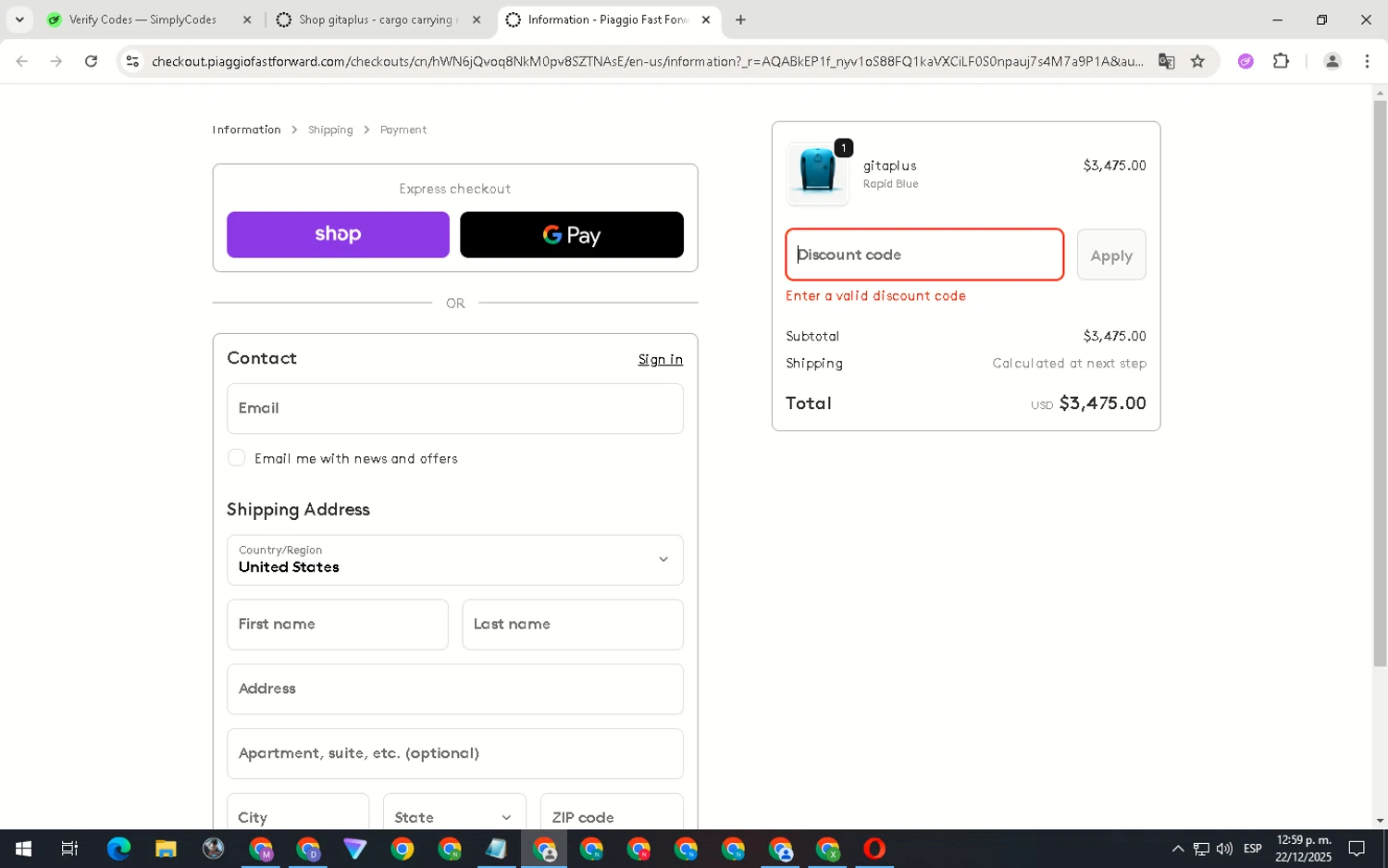
Task: Open the translate page icon
Action: click(1166, 61)
